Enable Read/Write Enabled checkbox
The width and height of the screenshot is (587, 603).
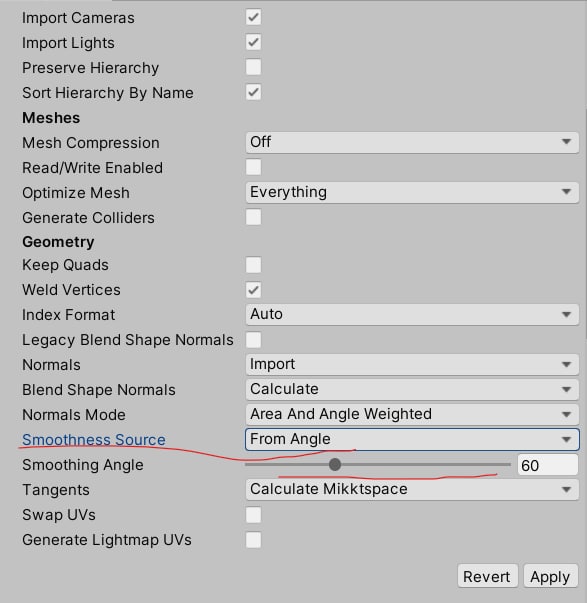point(253,167)
